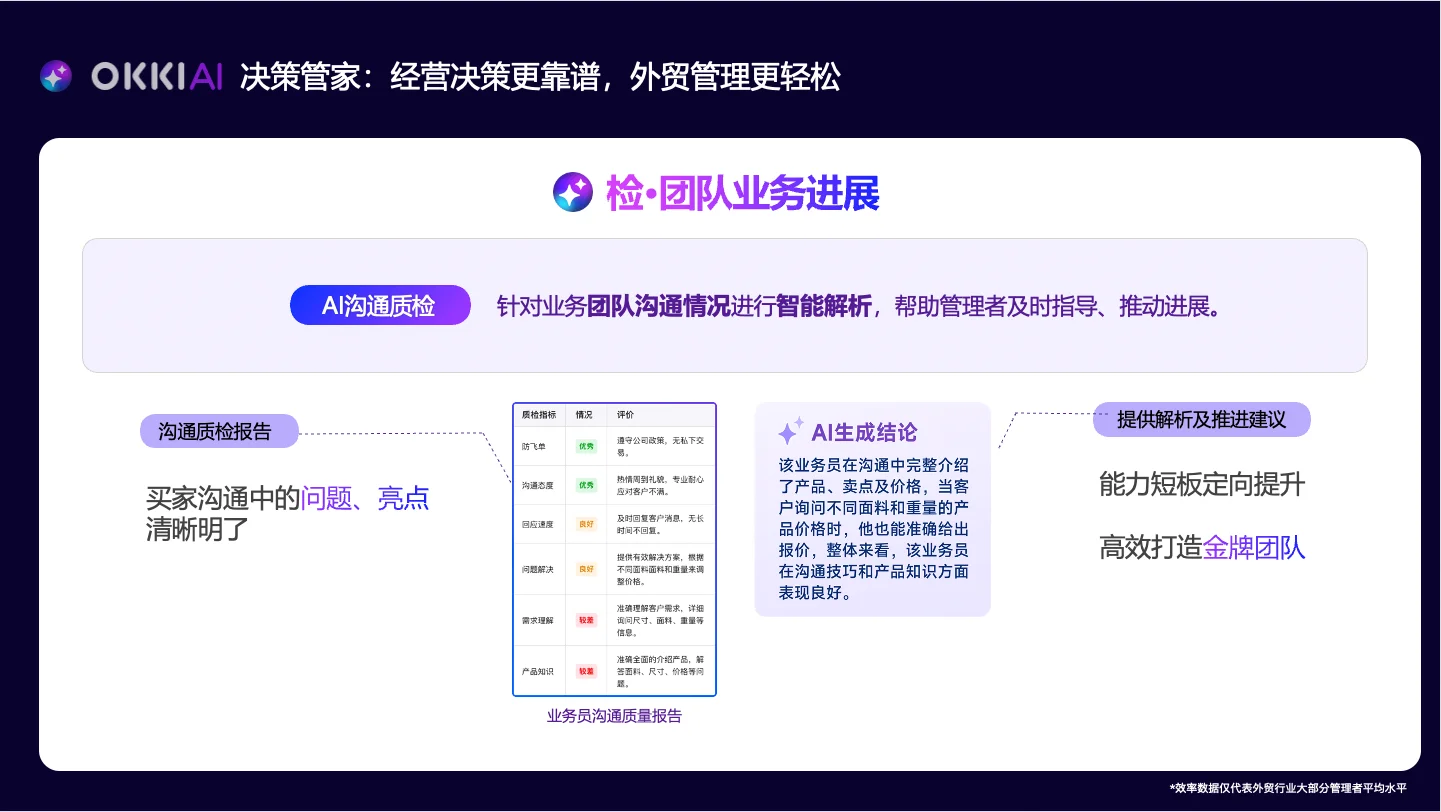Click the 质检指标 table header
1441x812 pixels.
point(539,413)
